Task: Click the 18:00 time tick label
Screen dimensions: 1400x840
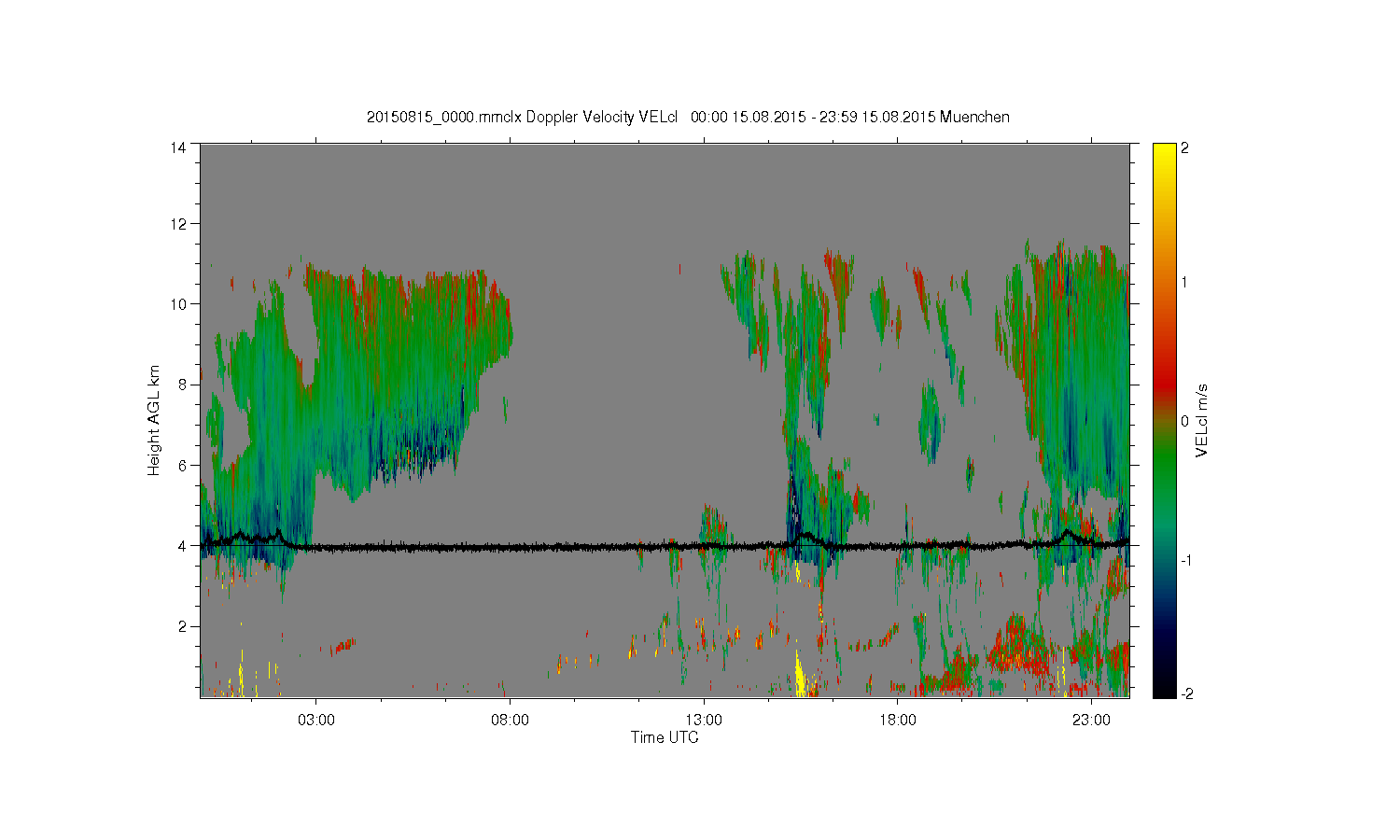Action: tap(897, 721)
